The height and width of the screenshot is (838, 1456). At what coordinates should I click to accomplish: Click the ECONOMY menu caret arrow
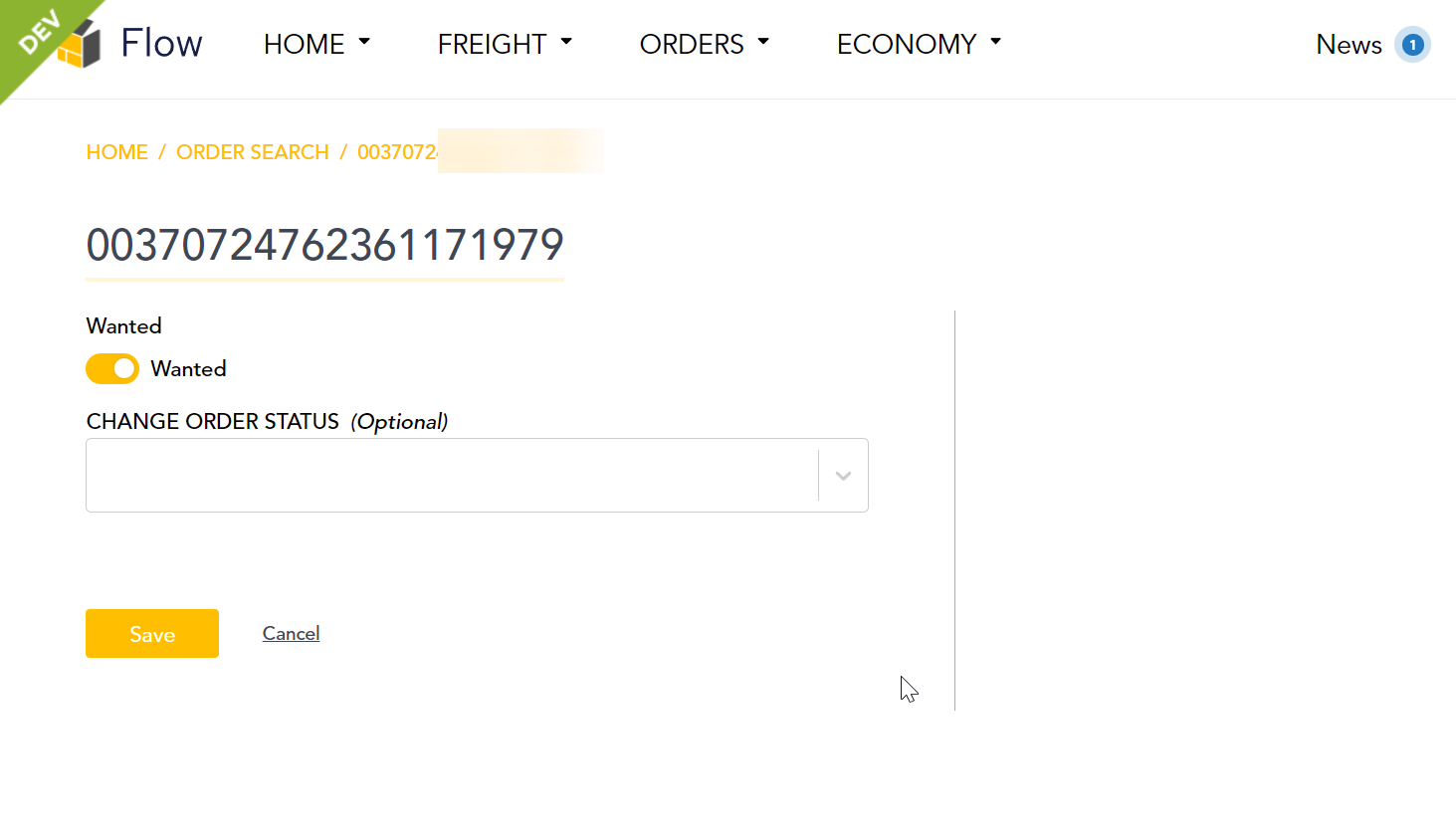pos(995,42)
